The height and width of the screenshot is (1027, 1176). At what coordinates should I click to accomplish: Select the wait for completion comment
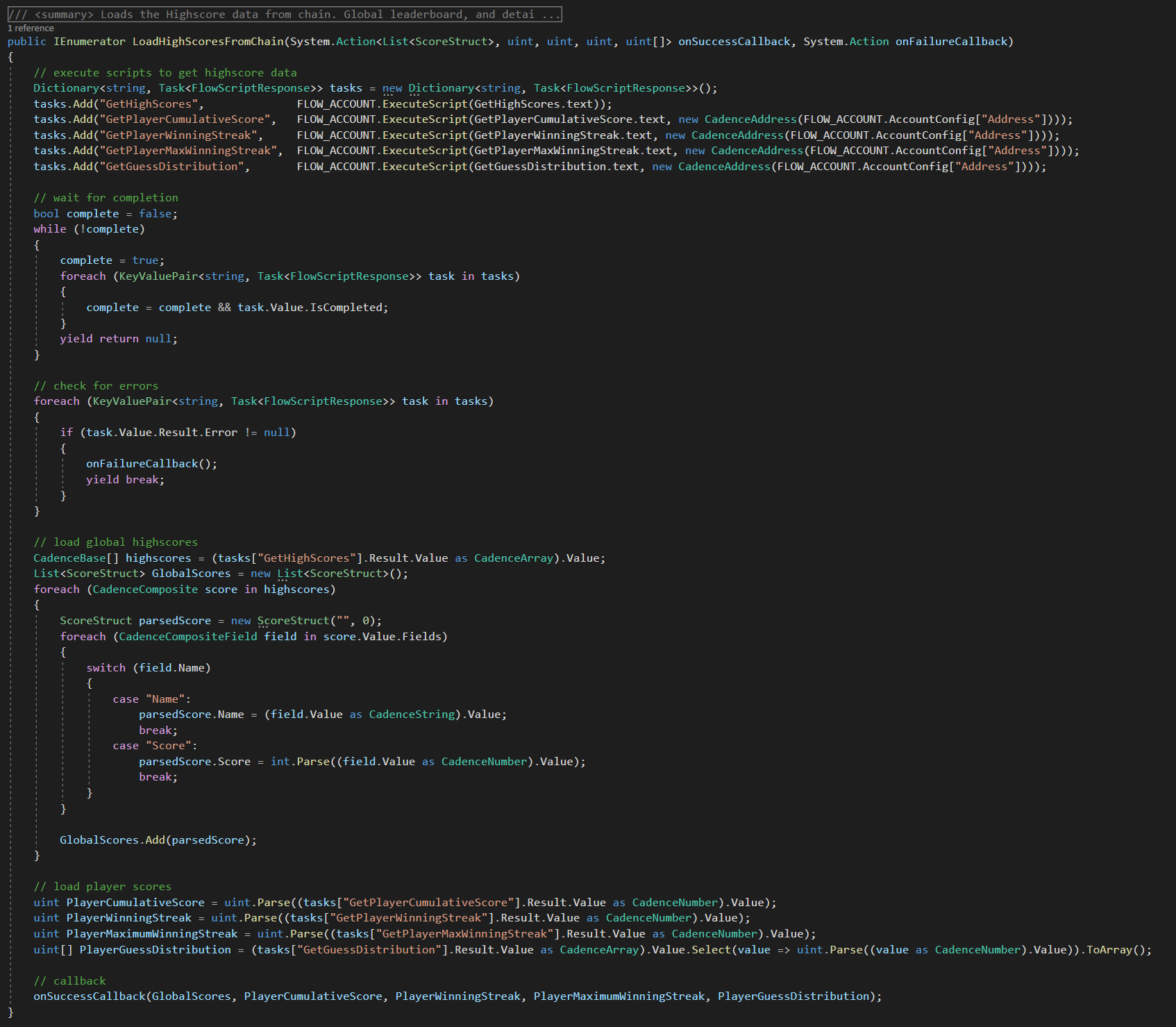point(106,197)
